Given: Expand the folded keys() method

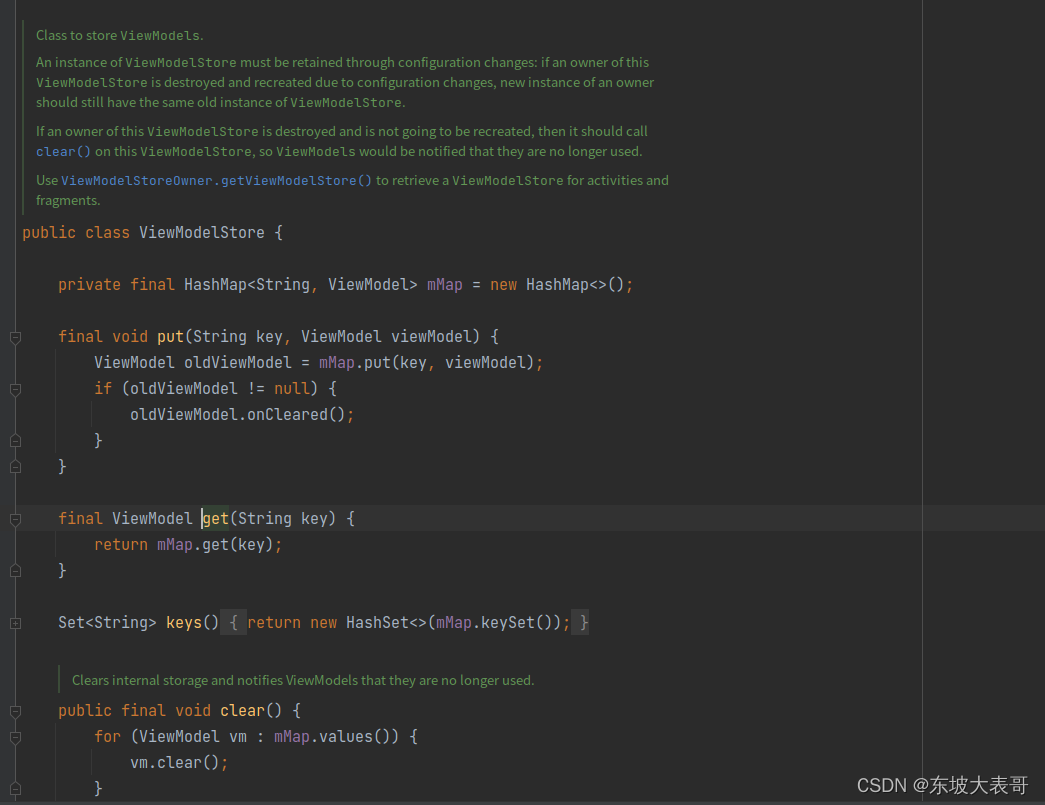Looking at the screenshot, I should pos(16,623).
